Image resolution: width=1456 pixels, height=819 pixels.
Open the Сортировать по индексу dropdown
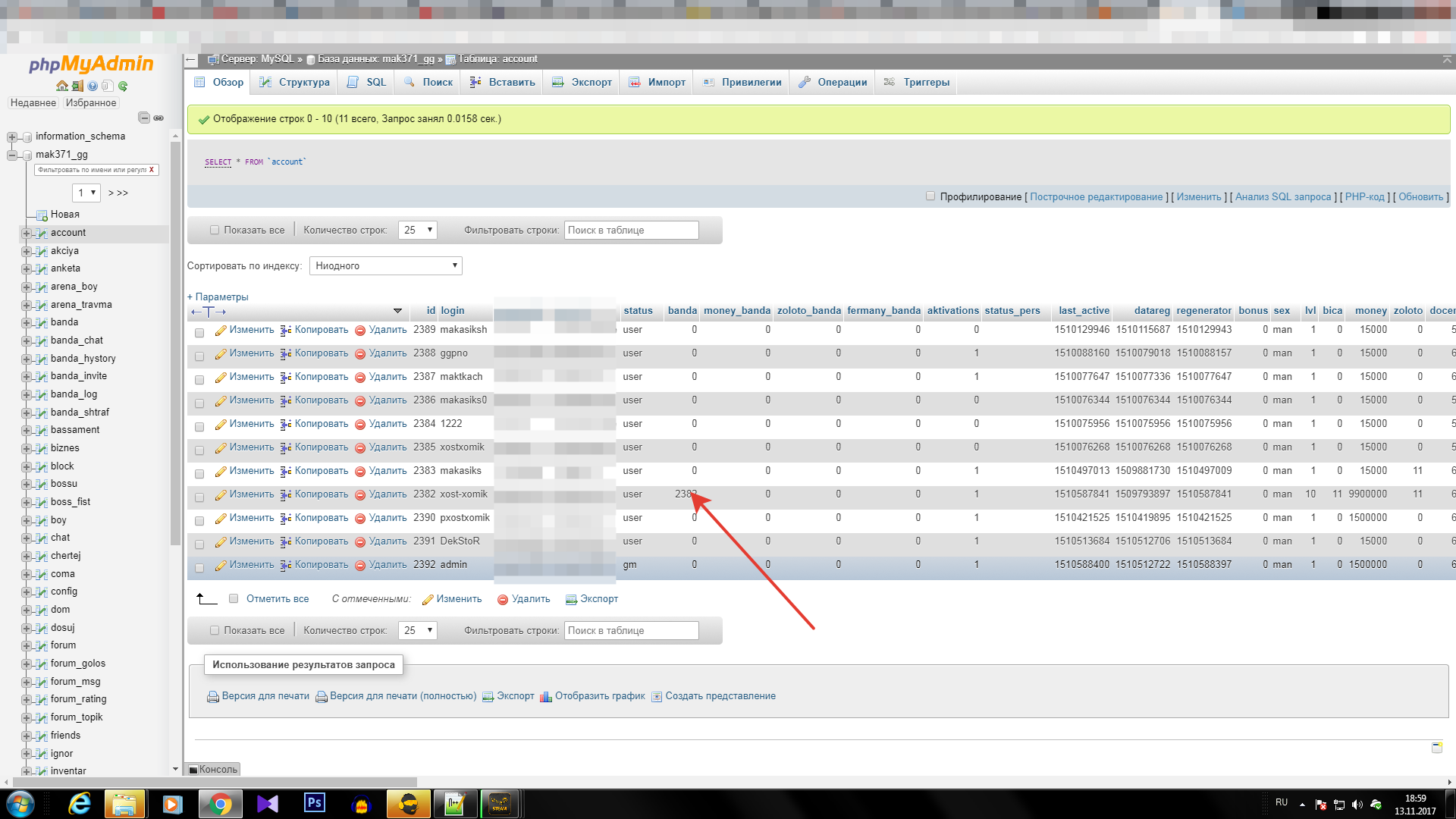point(385,266)
